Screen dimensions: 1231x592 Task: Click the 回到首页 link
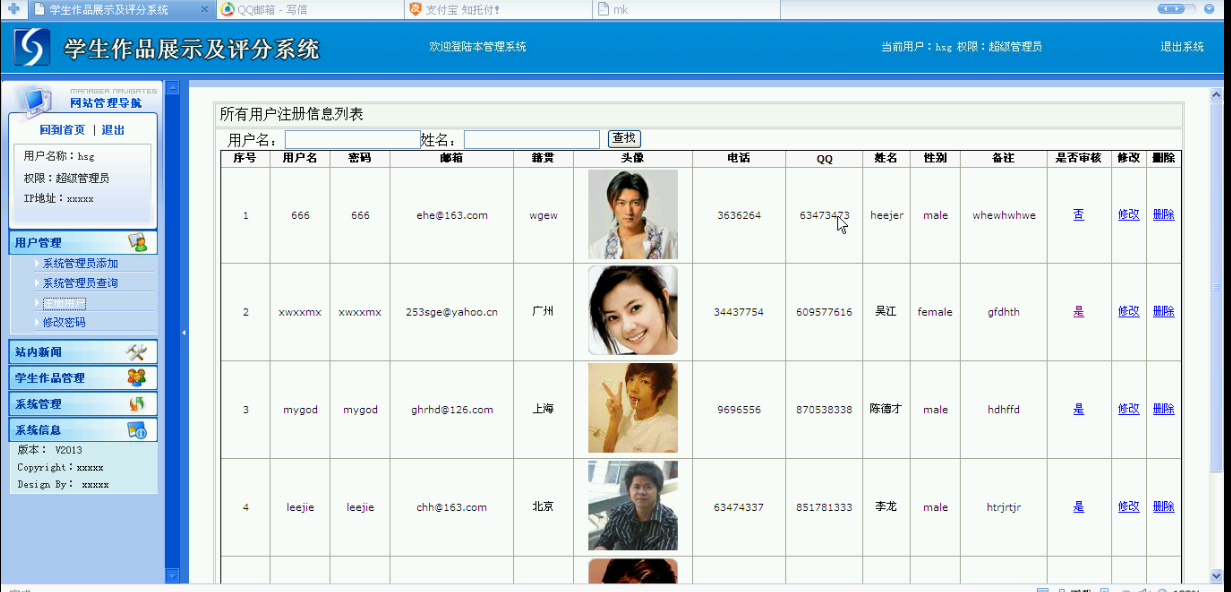pos(62,130)
